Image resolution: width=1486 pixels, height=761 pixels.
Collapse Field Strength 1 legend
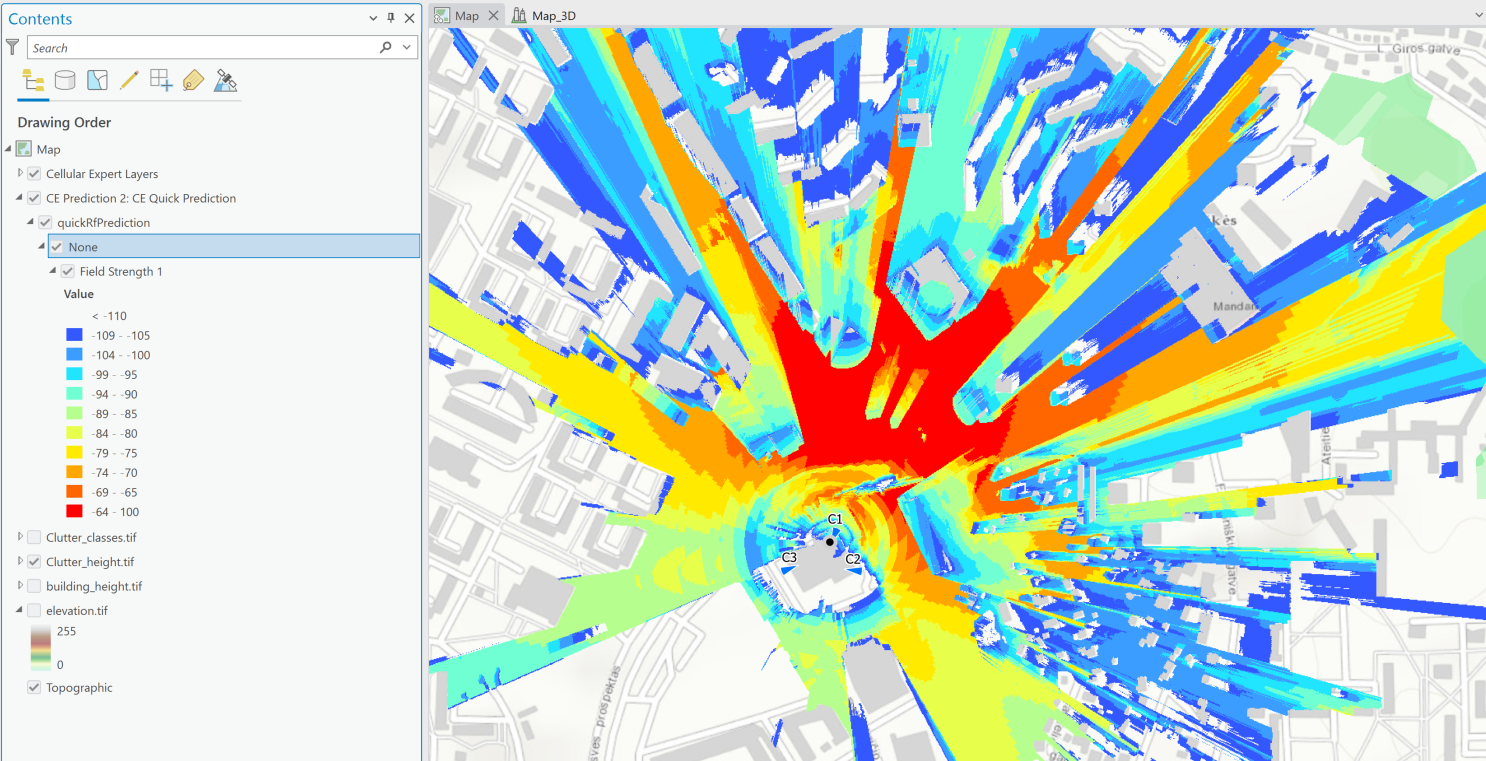click(x=53, y=271)
